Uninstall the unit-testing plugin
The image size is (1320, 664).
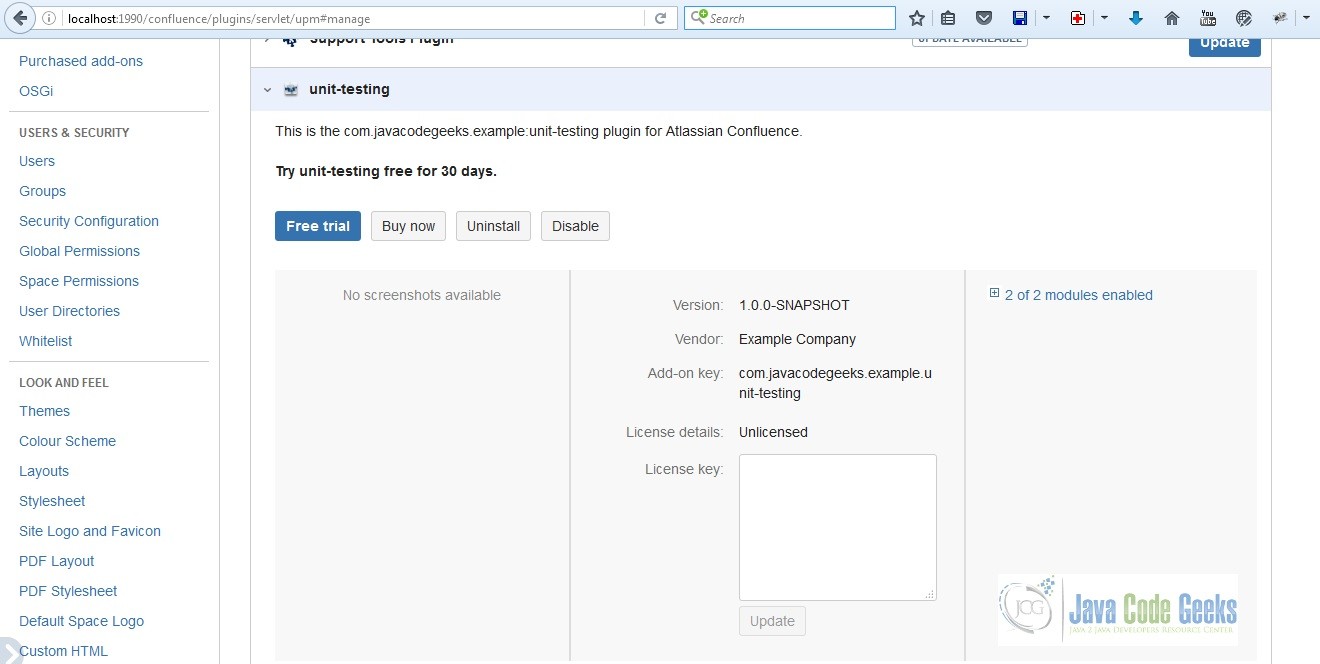click(x=493, y=225)
